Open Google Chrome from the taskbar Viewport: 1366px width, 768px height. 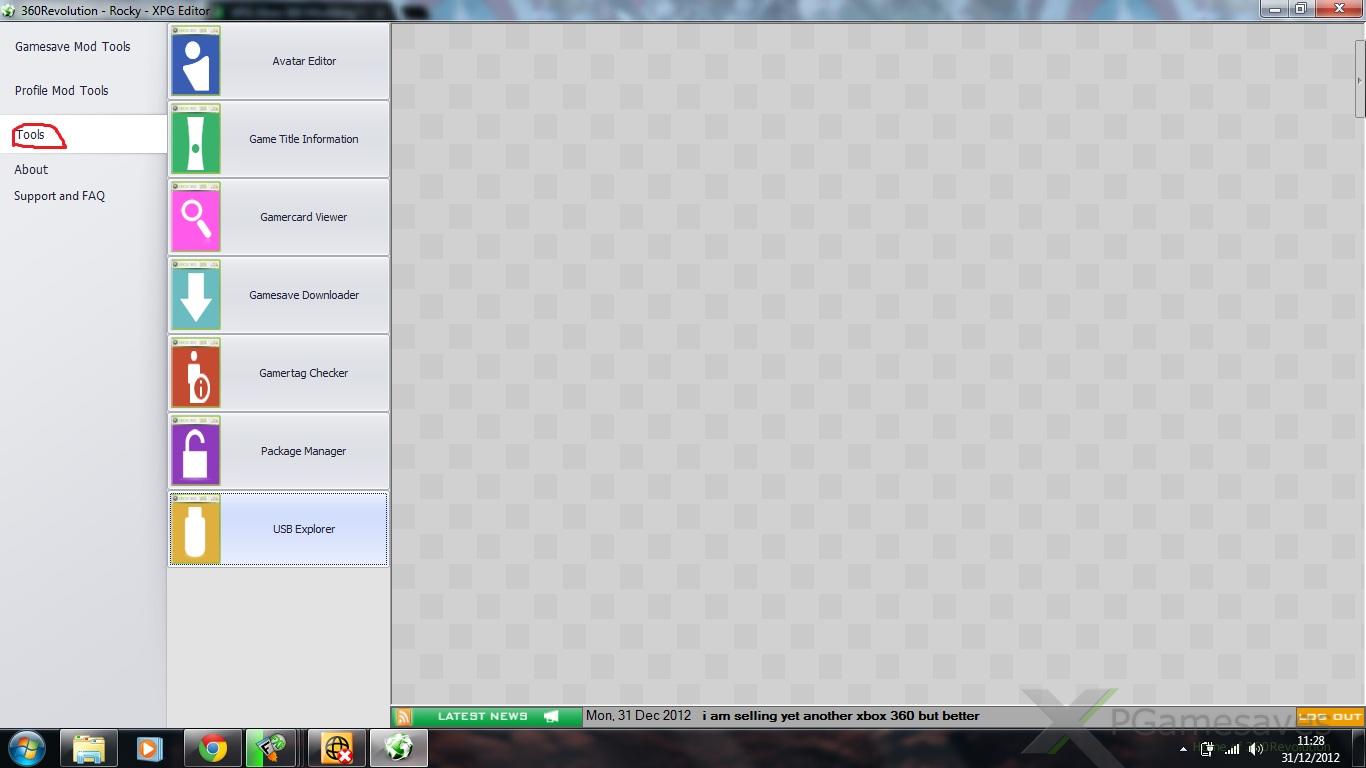coord(212,748)
